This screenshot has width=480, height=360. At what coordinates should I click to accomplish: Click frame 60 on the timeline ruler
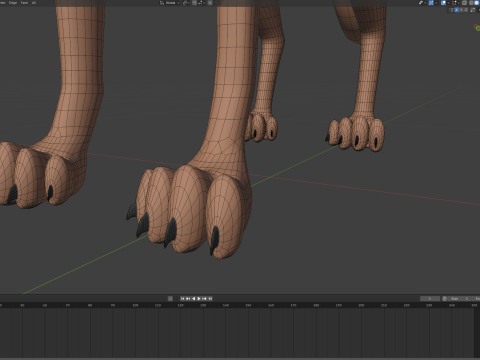(45, 305)
